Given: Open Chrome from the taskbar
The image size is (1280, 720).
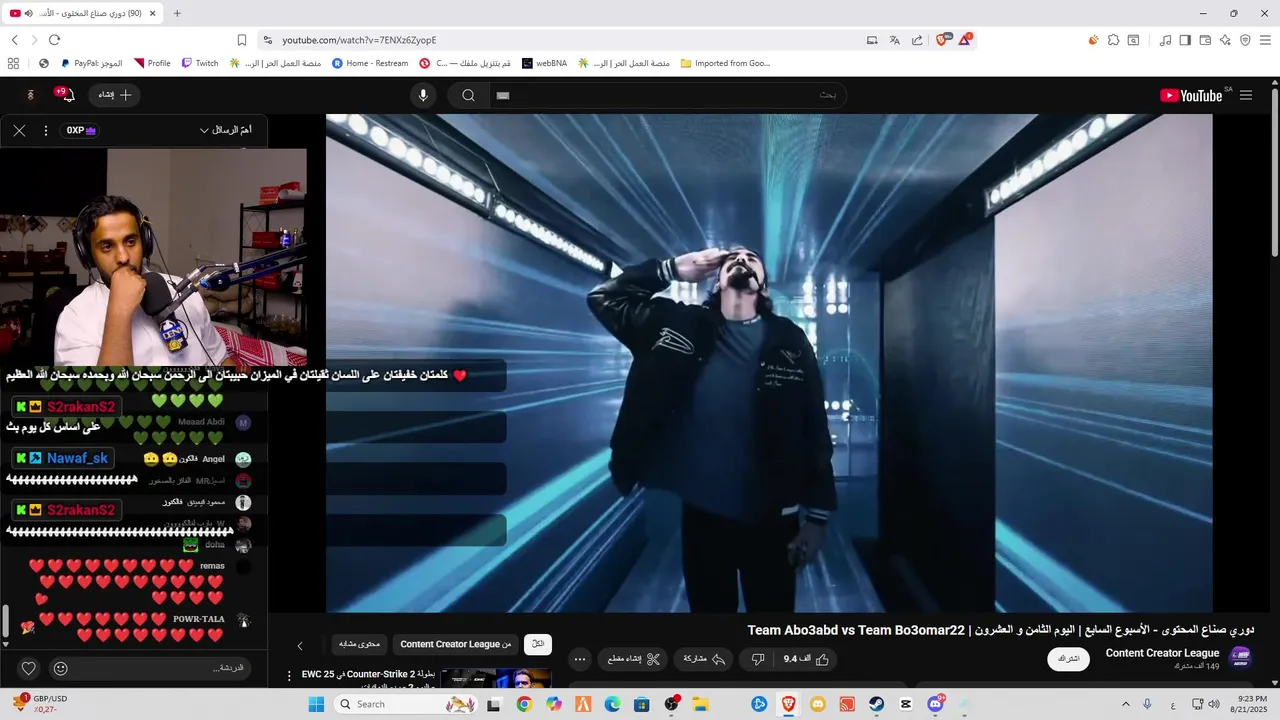Looking at the screenshot, I should coord(524,704).
